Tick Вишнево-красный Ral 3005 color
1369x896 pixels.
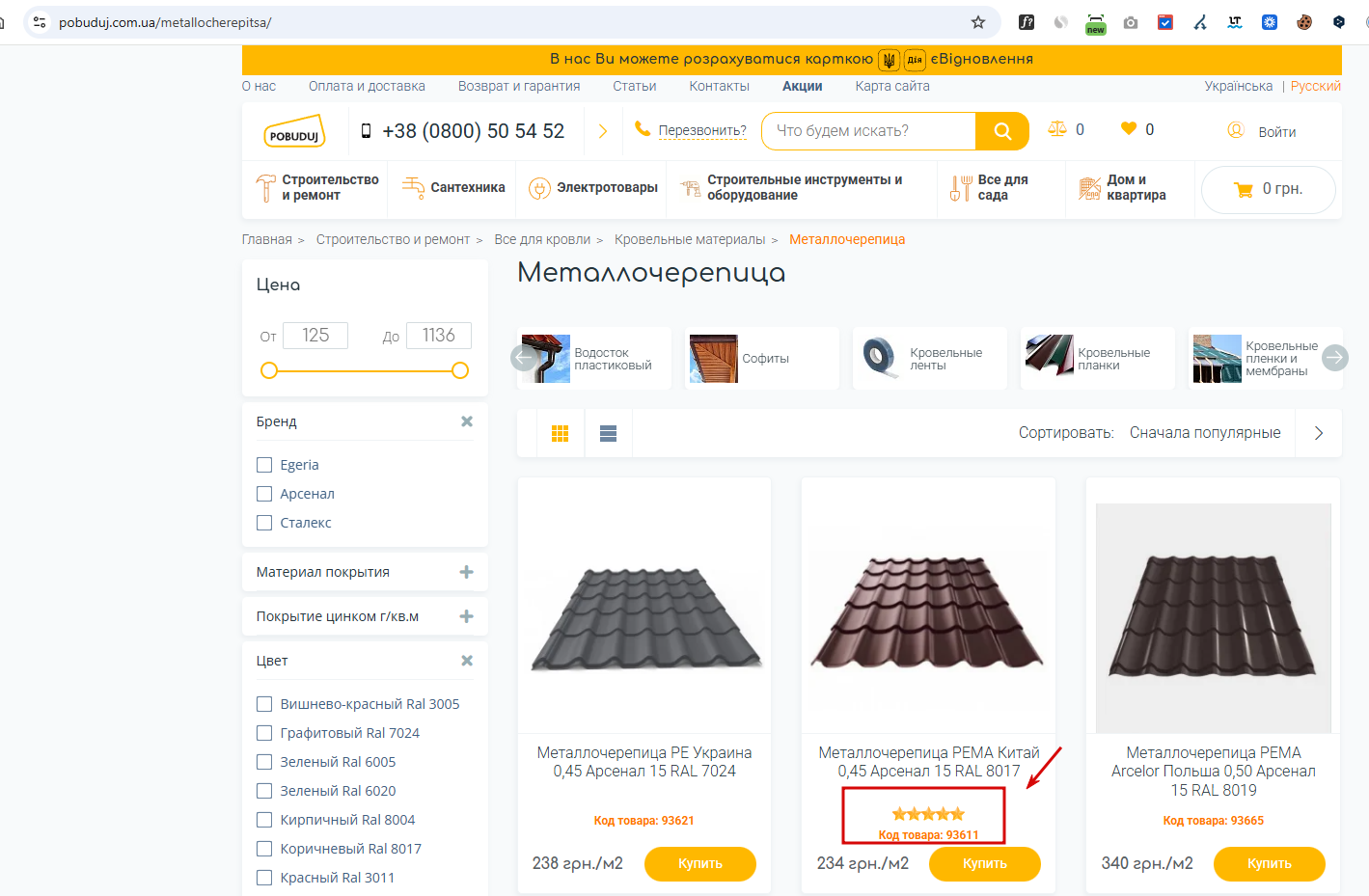[264, 704]
